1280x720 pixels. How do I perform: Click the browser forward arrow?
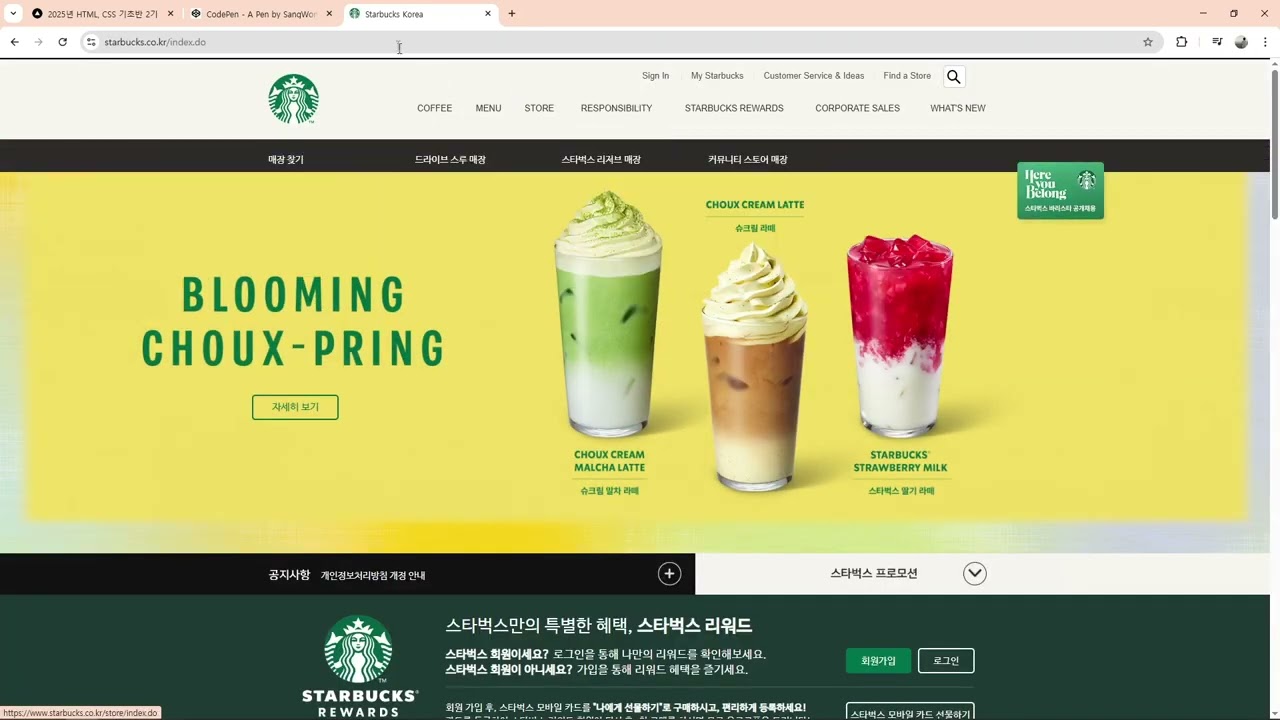(x=38, y=42)
